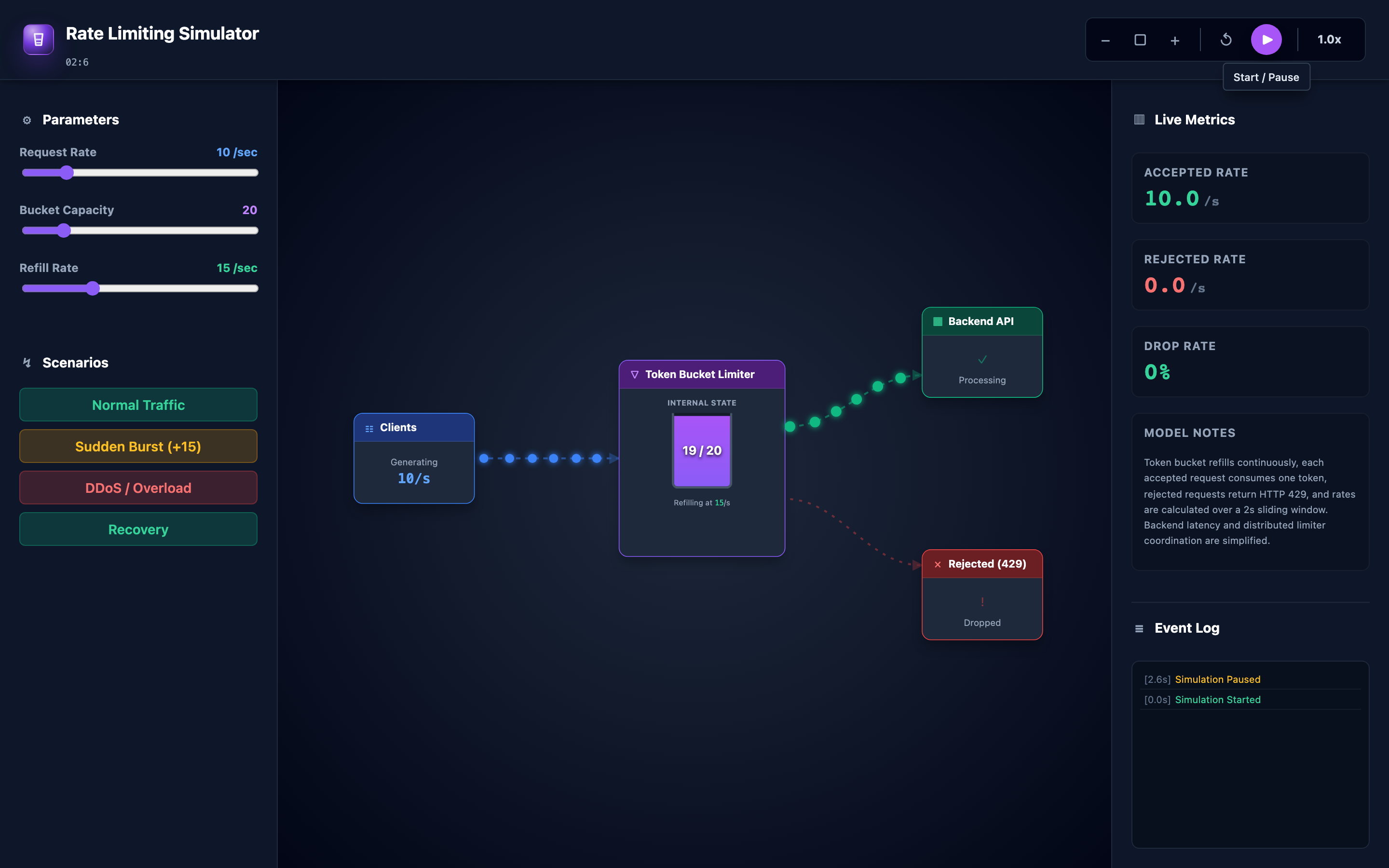This screenshot has width=1389, height=868.
Task: Run the DDoS / Overload scenario
Action: (x=138, y=488)
